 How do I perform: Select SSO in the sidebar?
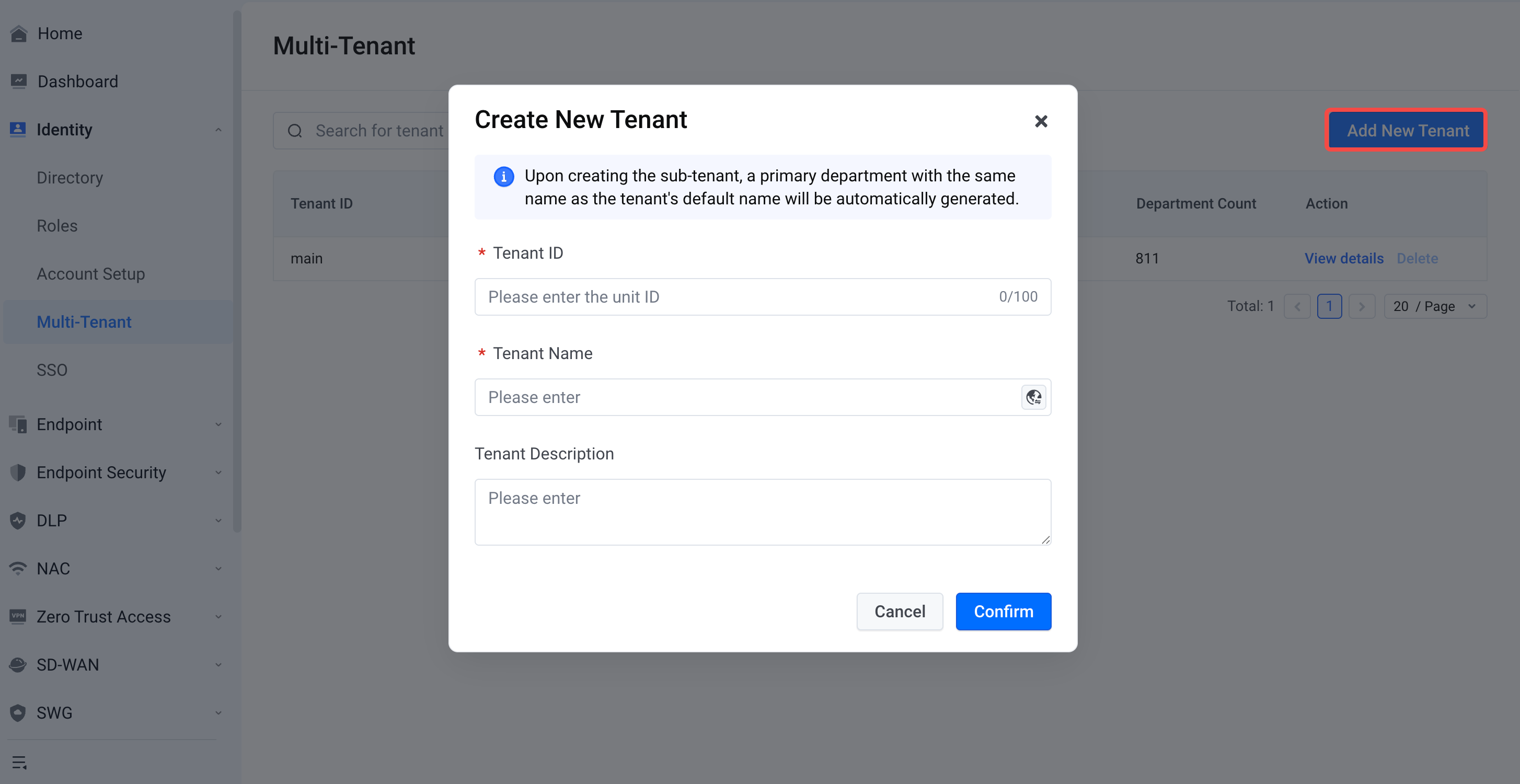coord(52,370)
